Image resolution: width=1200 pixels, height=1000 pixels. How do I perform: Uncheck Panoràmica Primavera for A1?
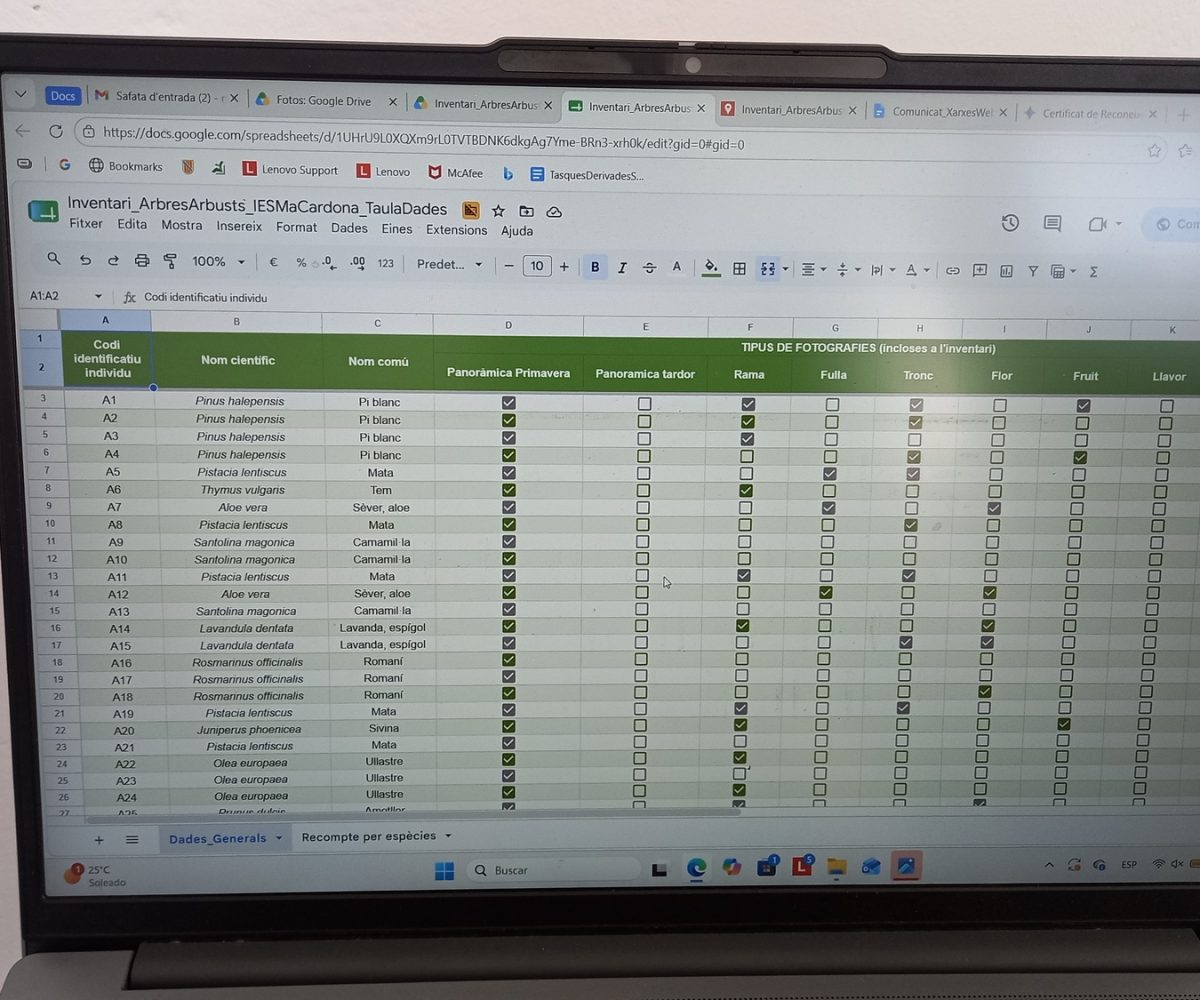pos(509,402)
